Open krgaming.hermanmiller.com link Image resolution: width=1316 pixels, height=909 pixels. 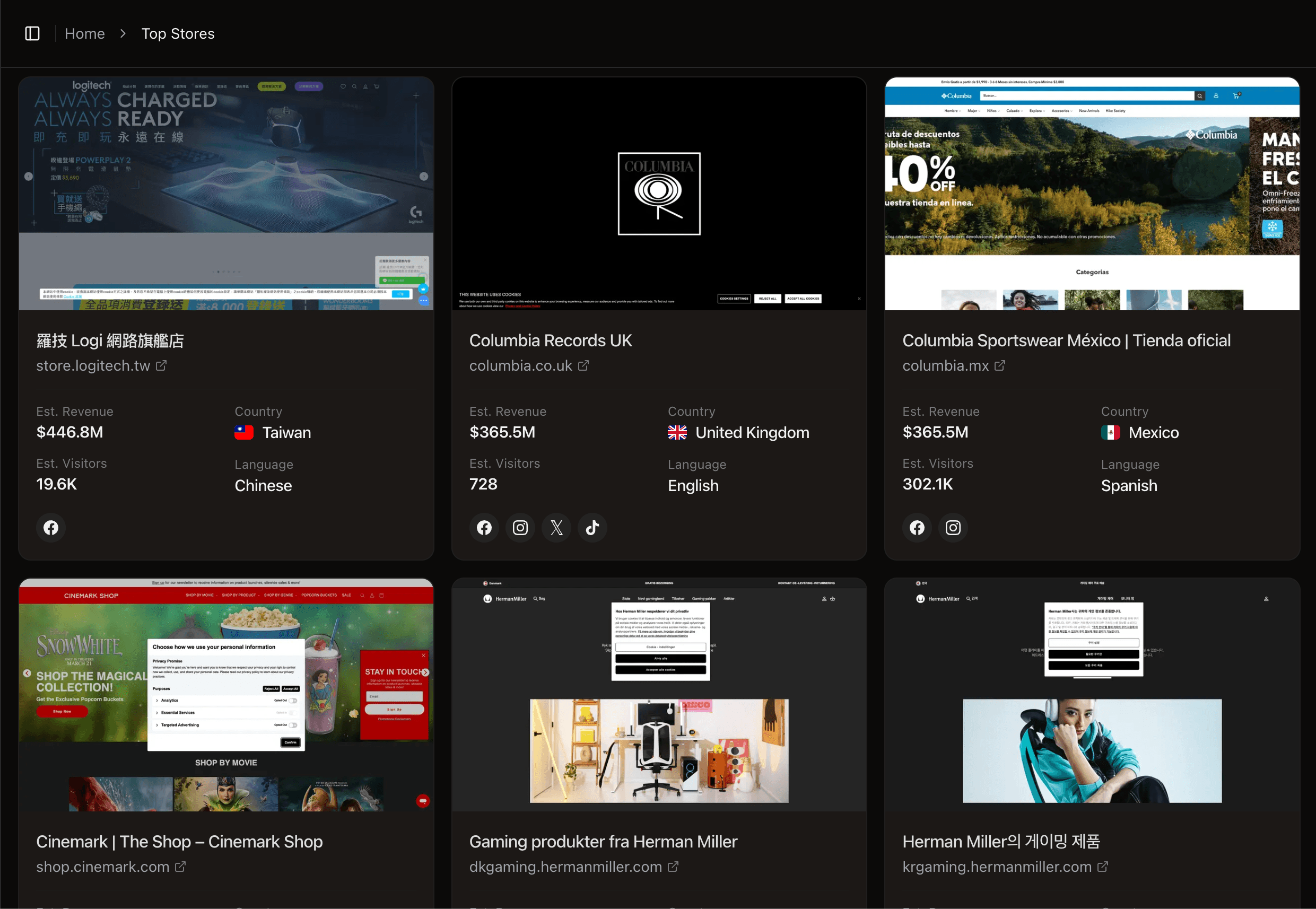point(996,867)
